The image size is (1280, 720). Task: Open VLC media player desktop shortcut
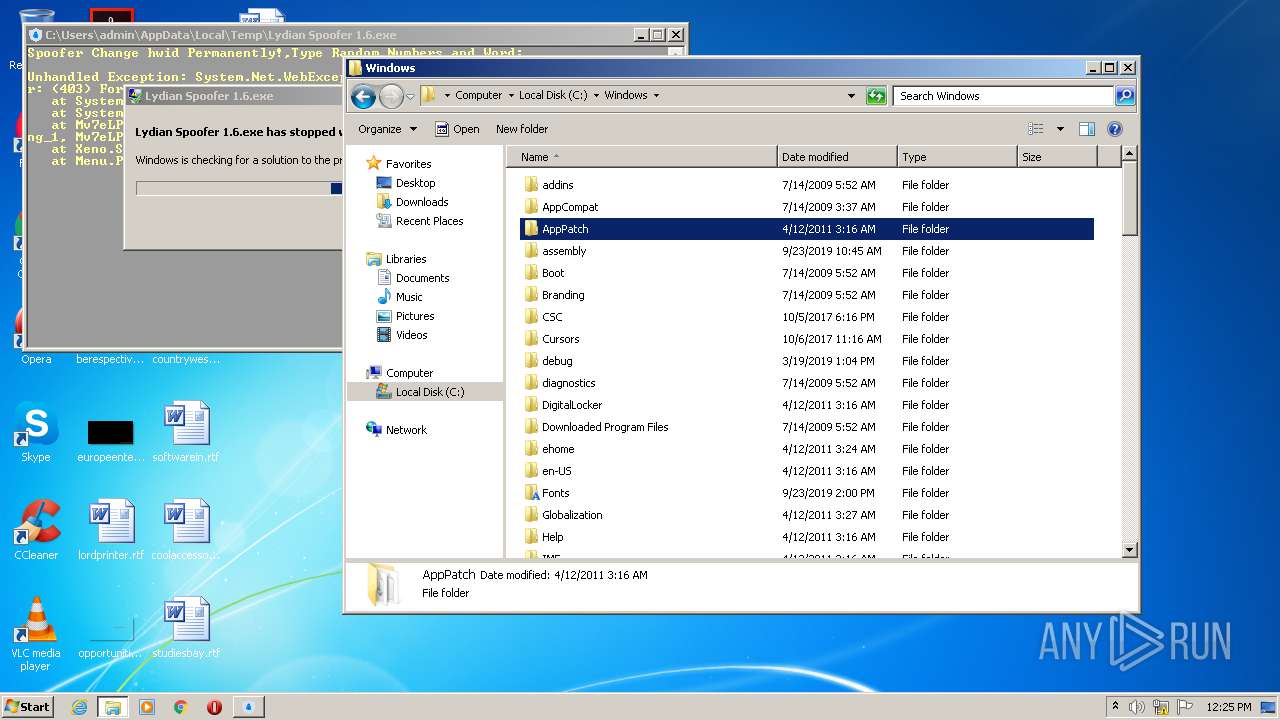[36, 635]
